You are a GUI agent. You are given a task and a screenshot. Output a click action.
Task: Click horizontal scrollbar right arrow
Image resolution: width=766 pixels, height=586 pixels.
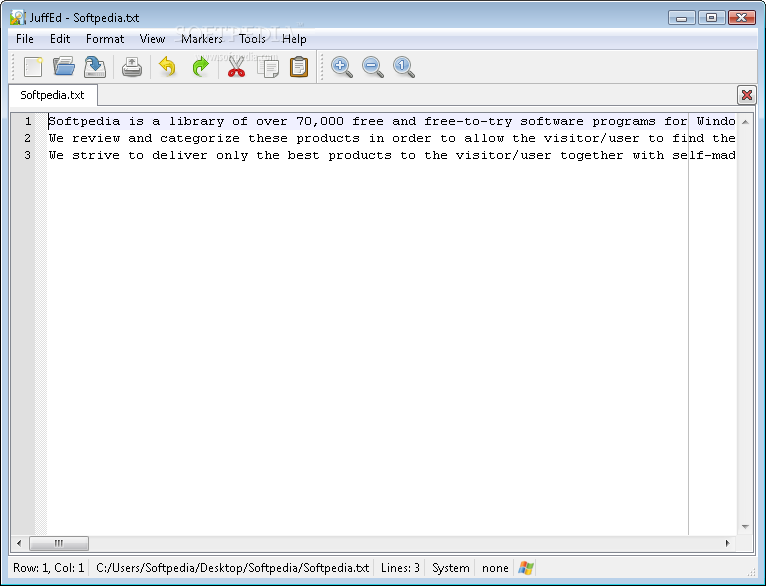[727, 543]
